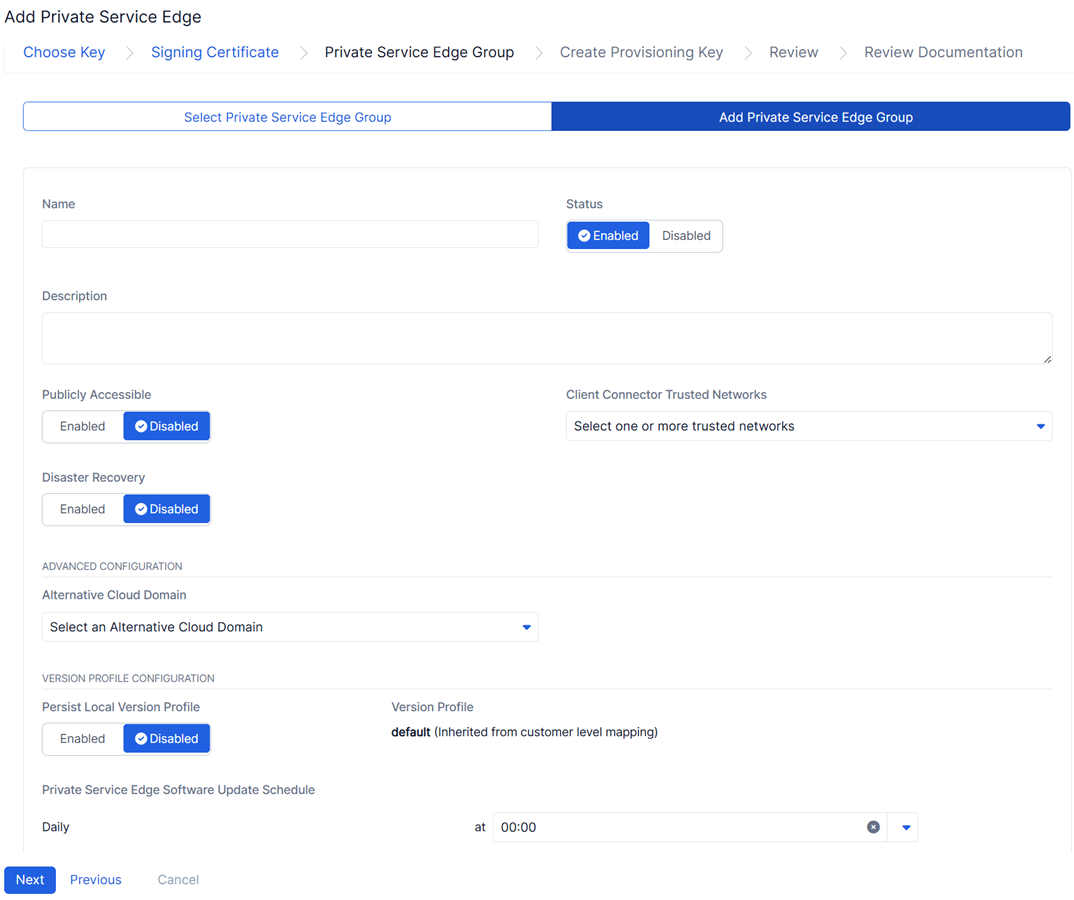This screenshot has height=900, width=1074.
Task: Select Disabled for Persist Local Version Profile
Action: (166, 738)
